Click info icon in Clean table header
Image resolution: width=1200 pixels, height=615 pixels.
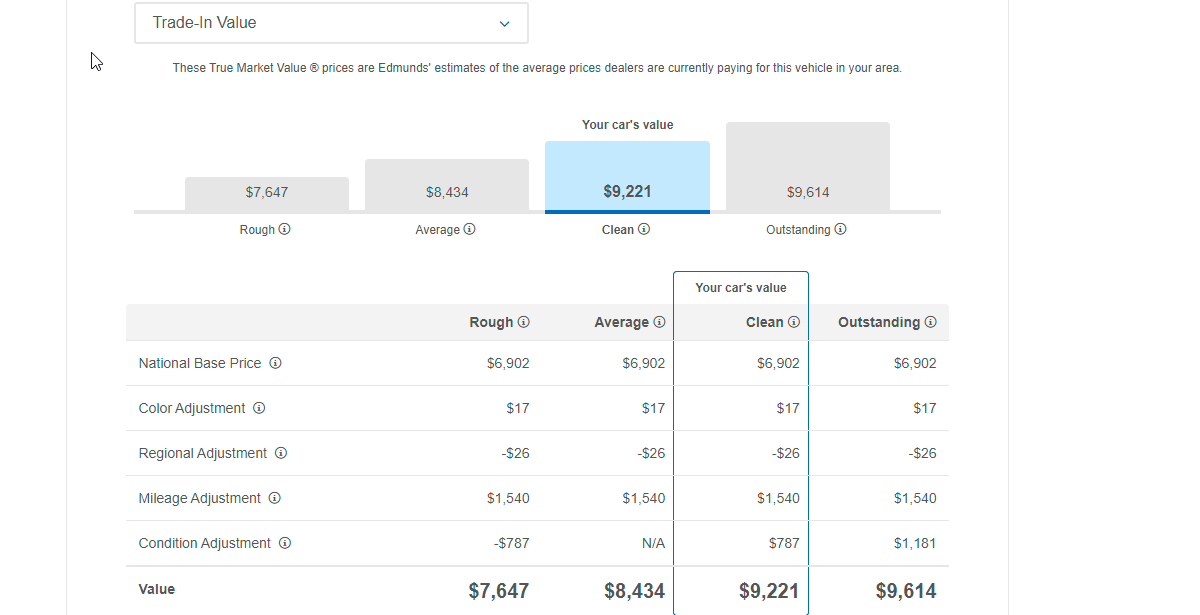794,322
